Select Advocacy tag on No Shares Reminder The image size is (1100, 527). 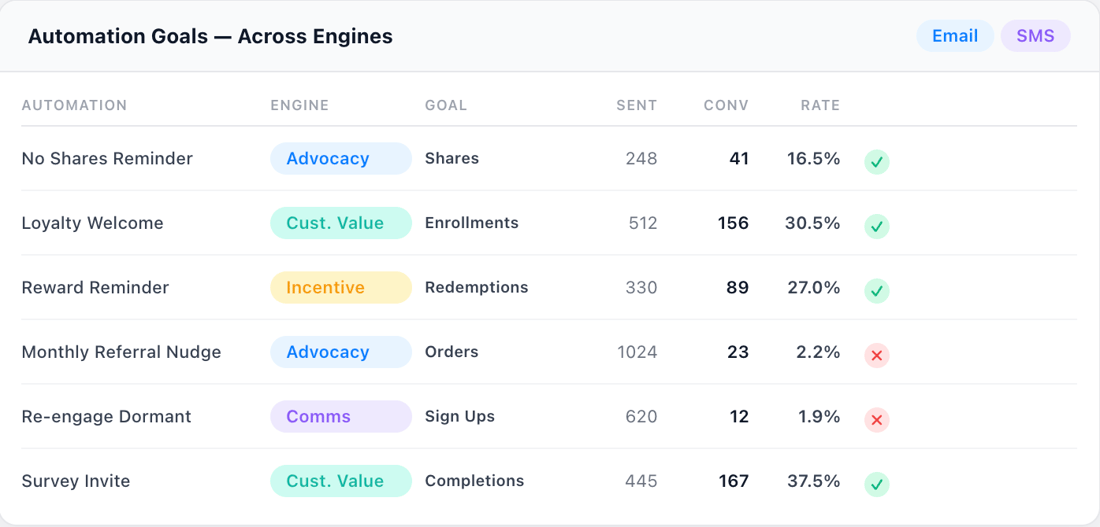pyautogui.click(x=340, y=158)
